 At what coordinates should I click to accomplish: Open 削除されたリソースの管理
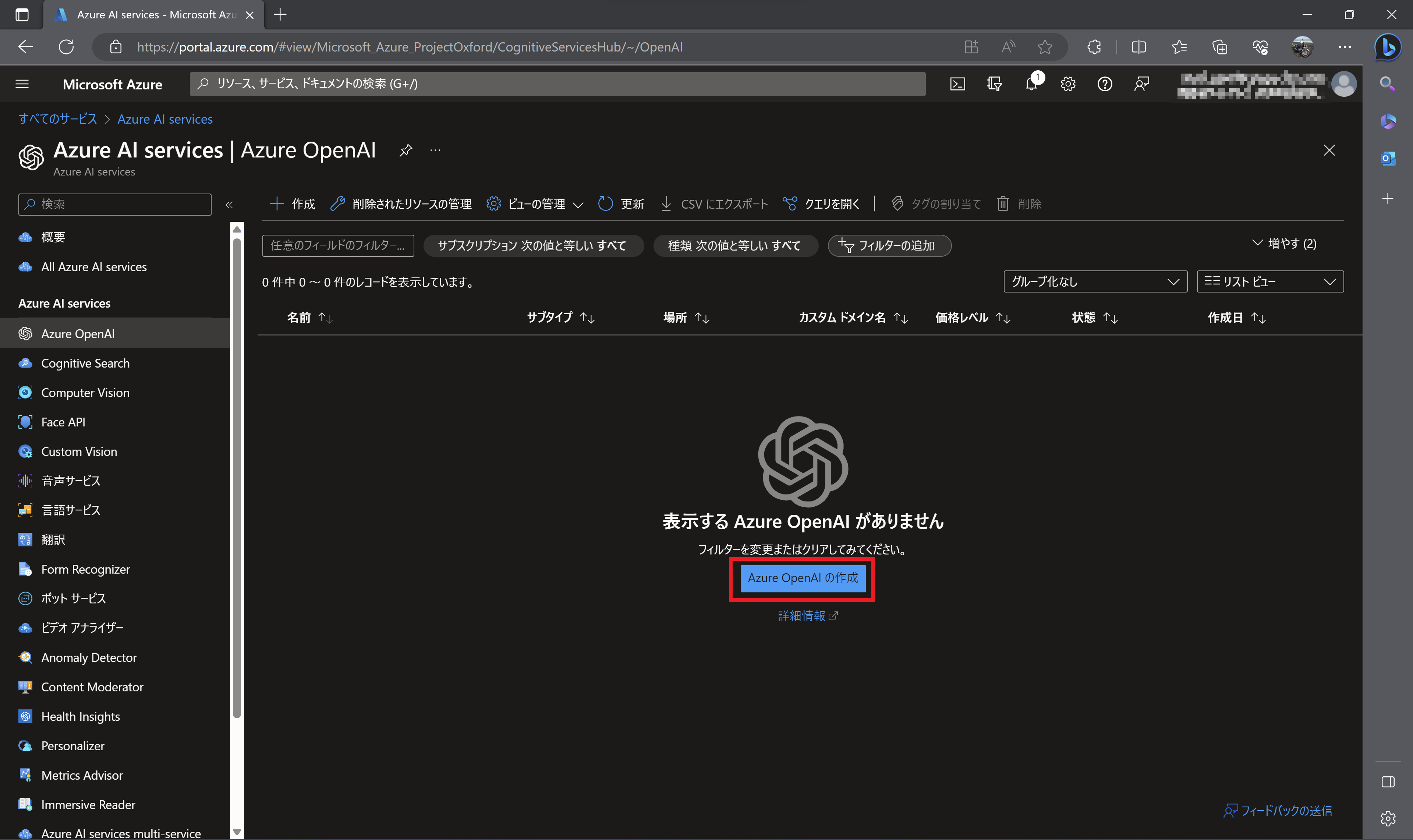(x=401, y=204)
